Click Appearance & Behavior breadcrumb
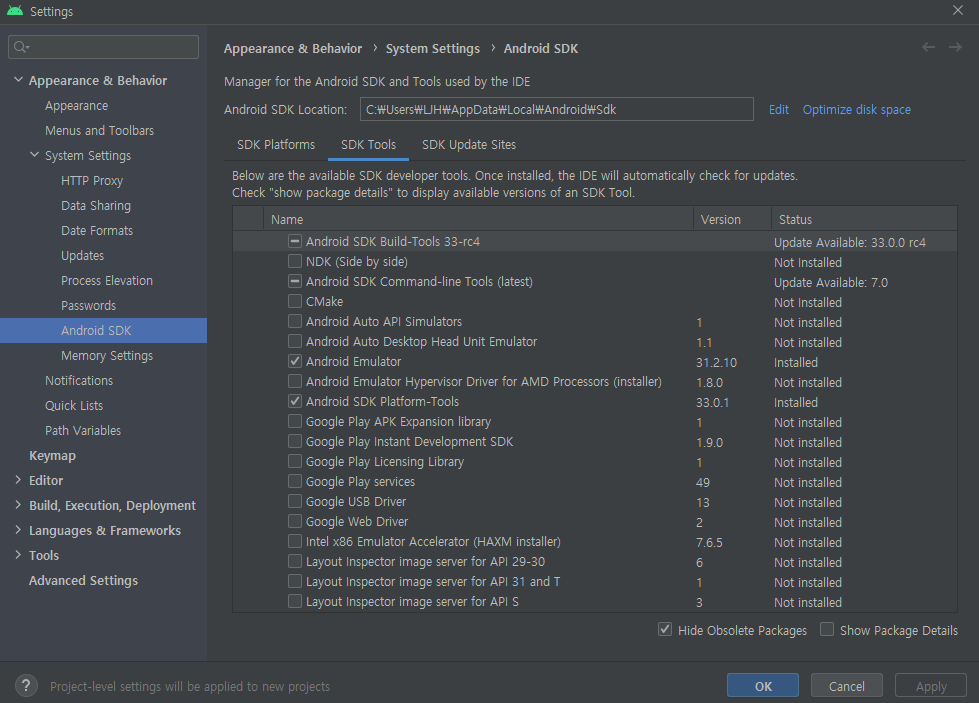979x703 pixels. click(293, 48)
